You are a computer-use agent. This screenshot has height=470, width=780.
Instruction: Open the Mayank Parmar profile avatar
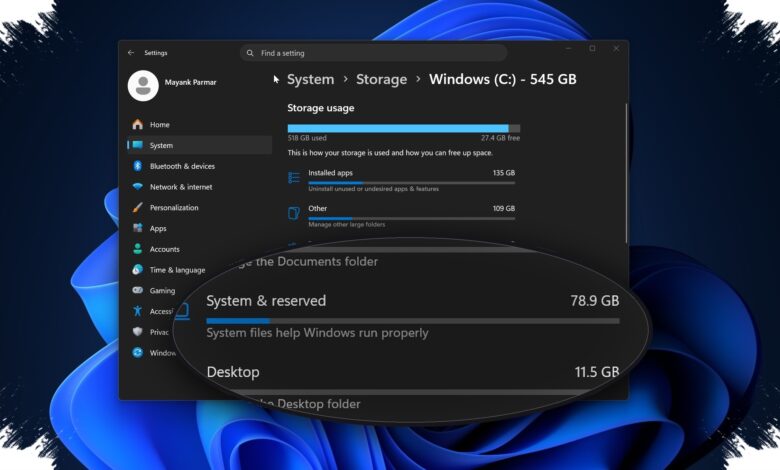[143, 86]
